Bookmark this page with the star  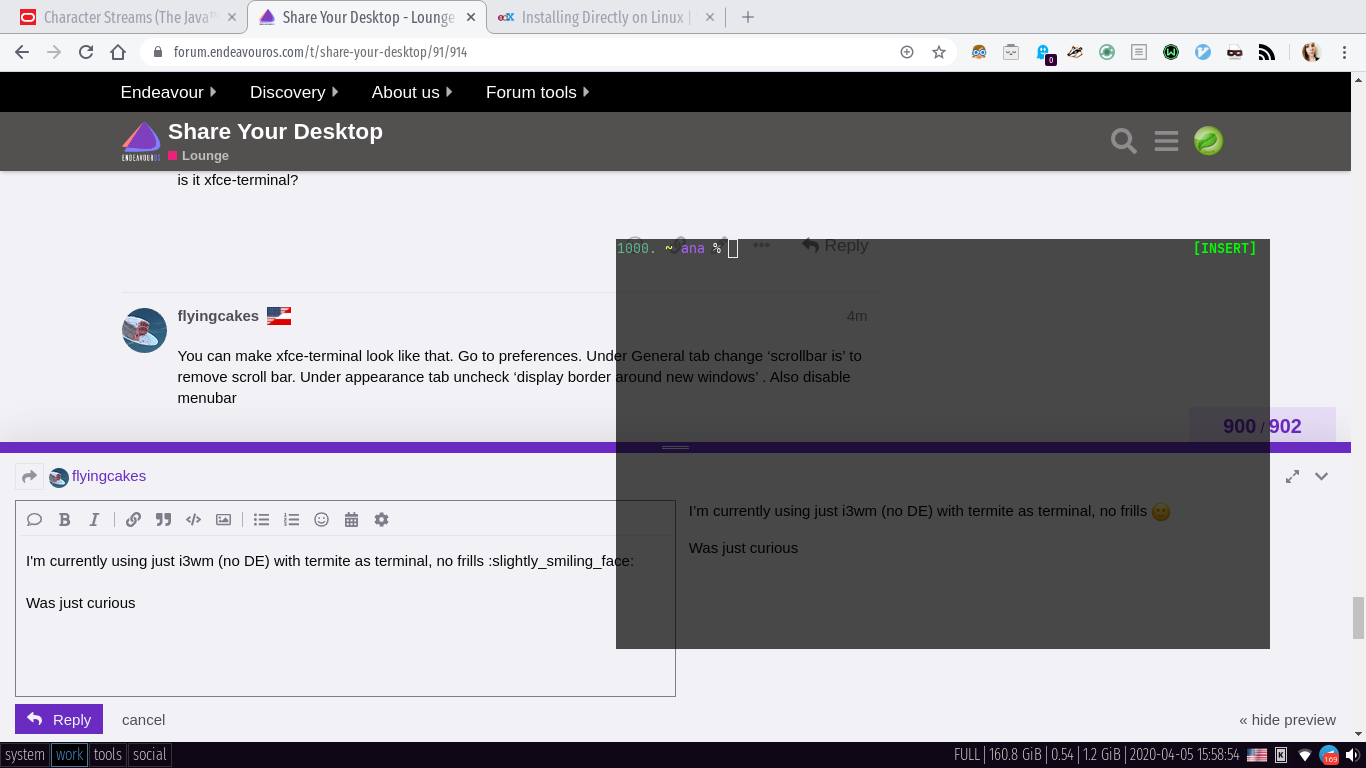coord(938,52)
